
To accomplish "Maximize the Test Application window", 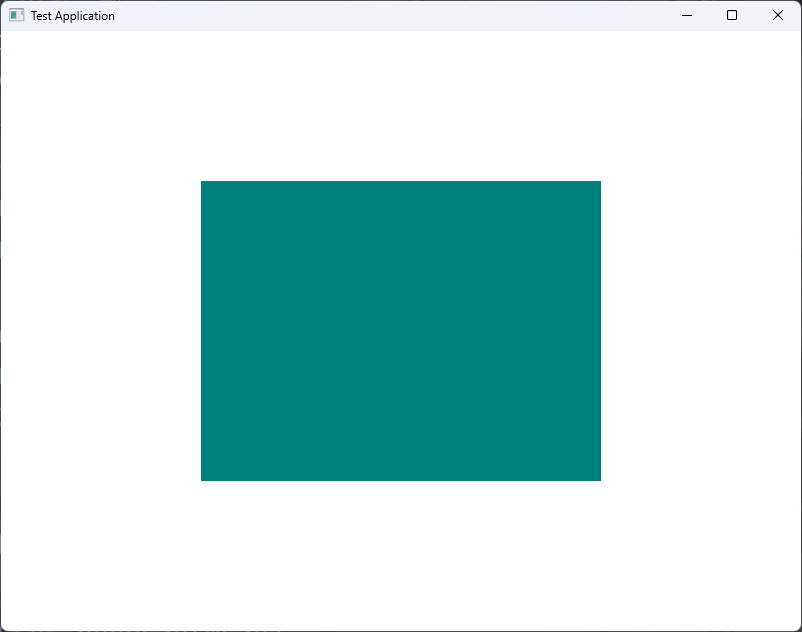I will [x=732, y=15].
